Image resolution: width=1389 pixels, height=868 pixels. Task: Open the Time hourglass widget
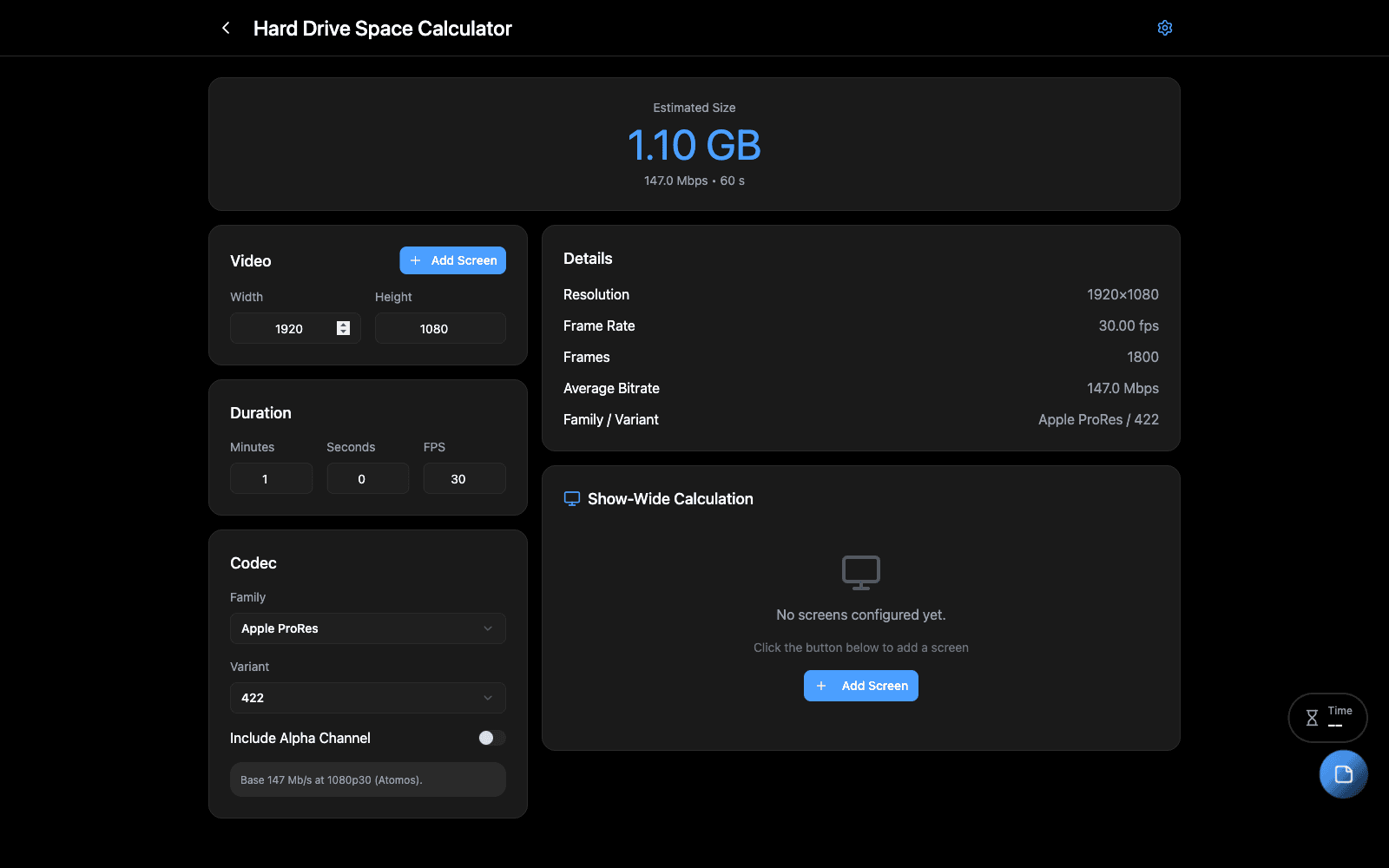click(x=1327, y=718)
